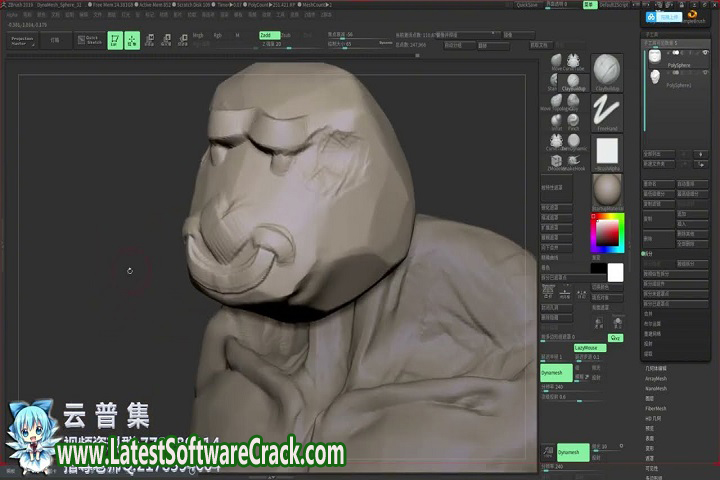Click the Draw mode icon beside Edit
This screenshot has height=480, width=720.
tap(132, 41)
